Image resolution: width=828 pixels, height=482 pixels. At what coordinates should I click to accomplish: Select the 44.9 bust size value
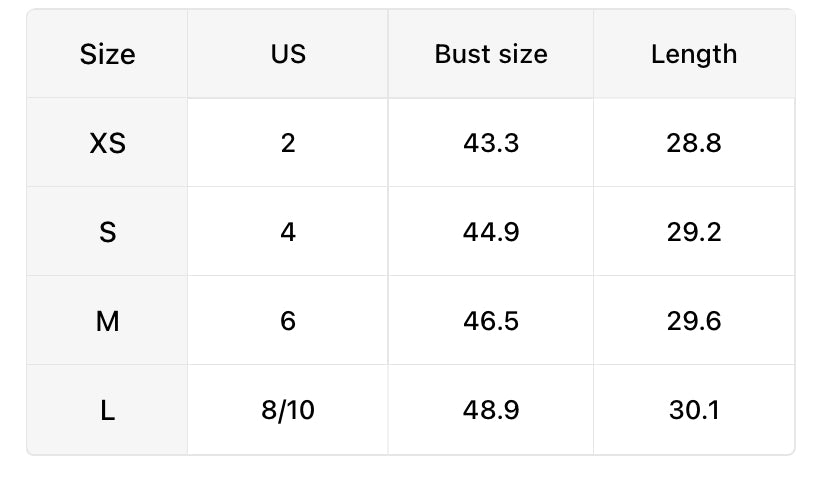[491, 232]
